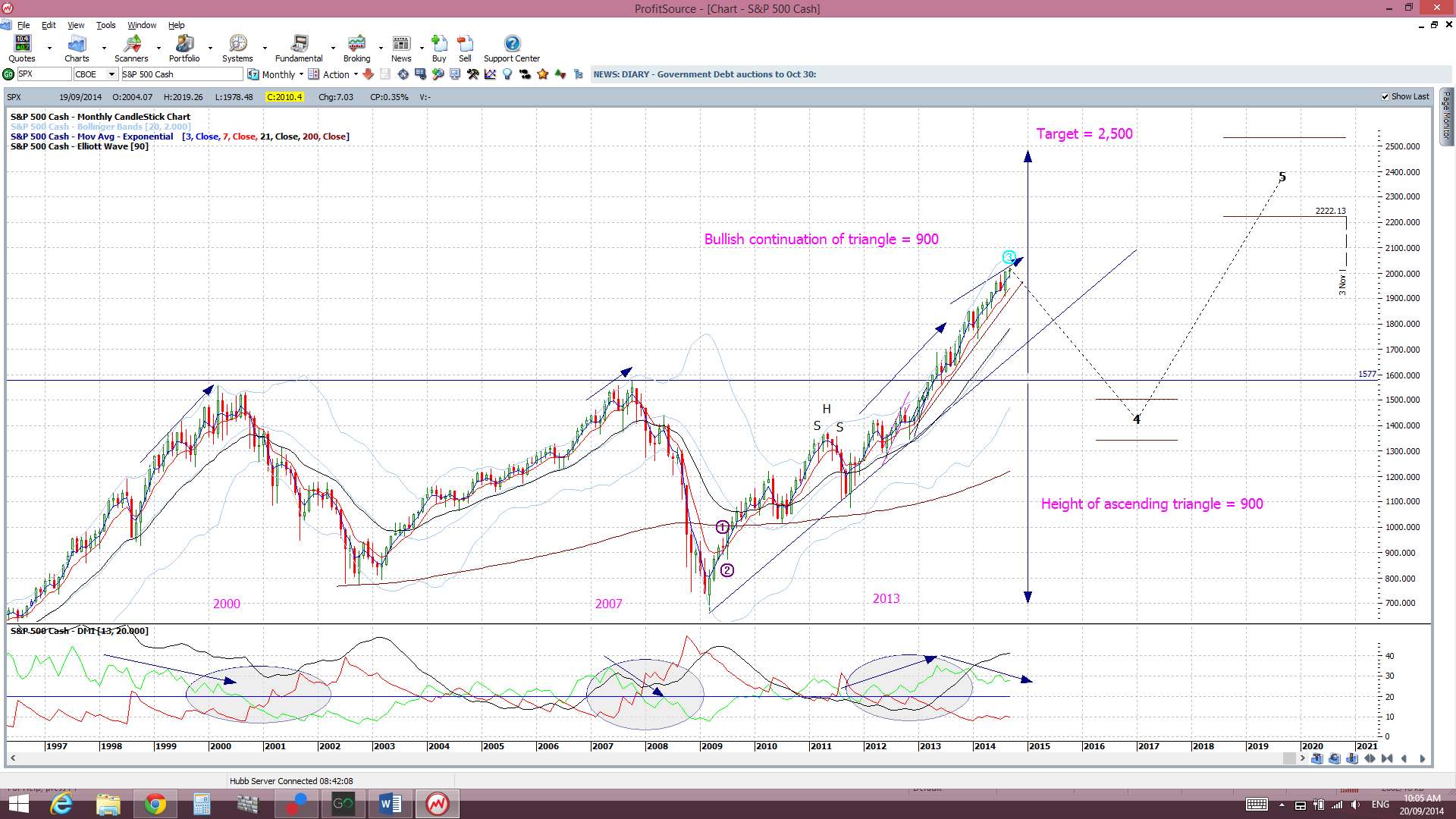Click the yellow star favorites icon
1456x819 pixels.
tap(543, 74)
